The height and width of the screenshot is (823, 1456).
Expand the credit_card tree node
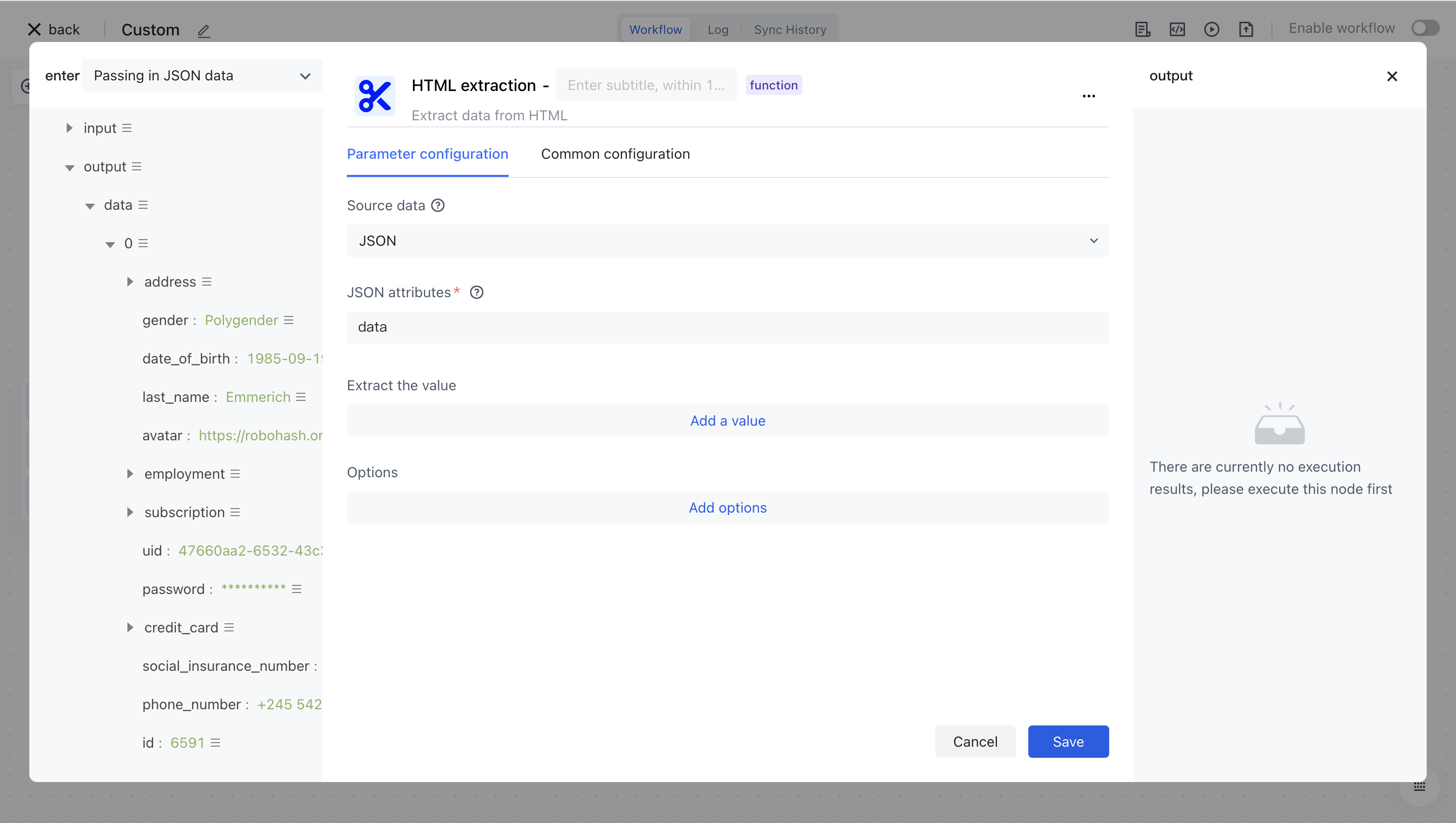tap(130, 627)
